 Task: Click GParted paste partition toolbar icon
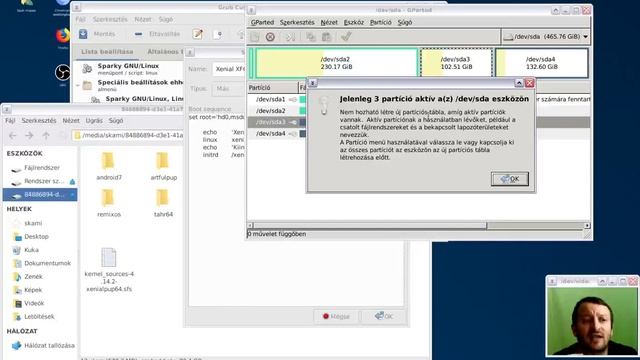tap(326, 37)
